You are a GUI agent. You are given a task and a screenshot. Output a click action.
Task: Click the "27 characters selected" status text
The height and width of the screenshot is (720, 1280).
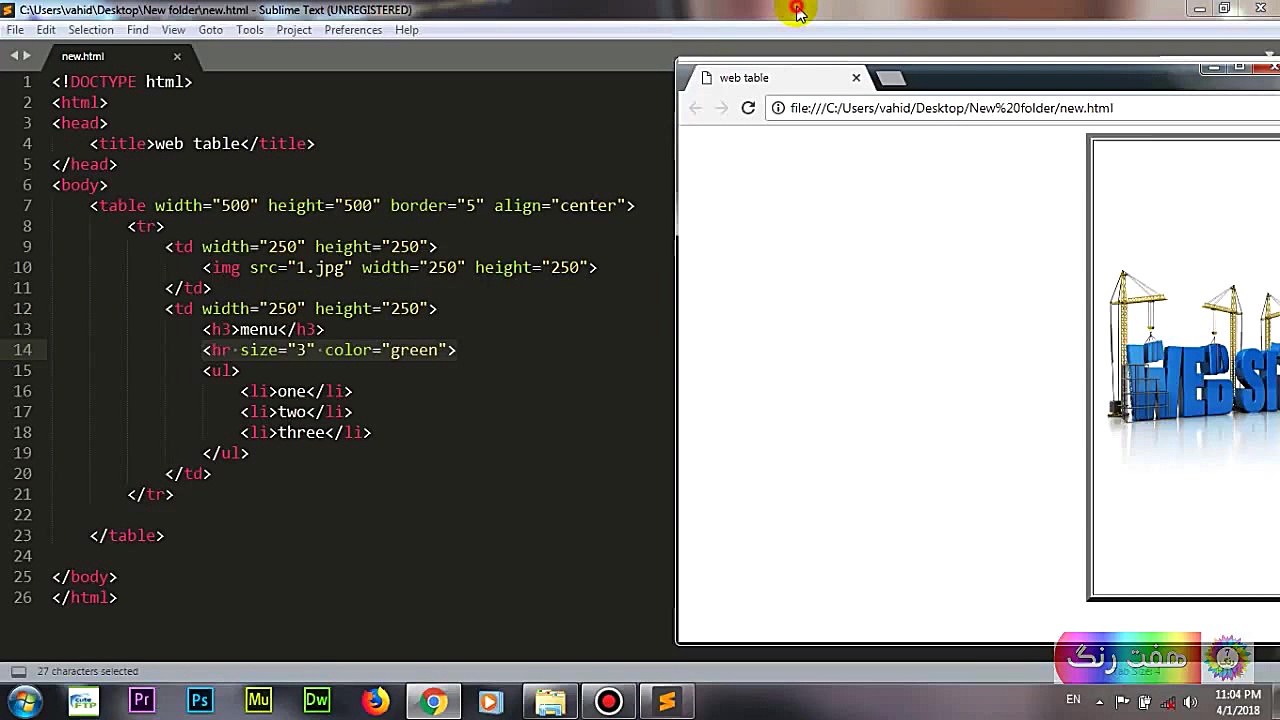[88, 671]
